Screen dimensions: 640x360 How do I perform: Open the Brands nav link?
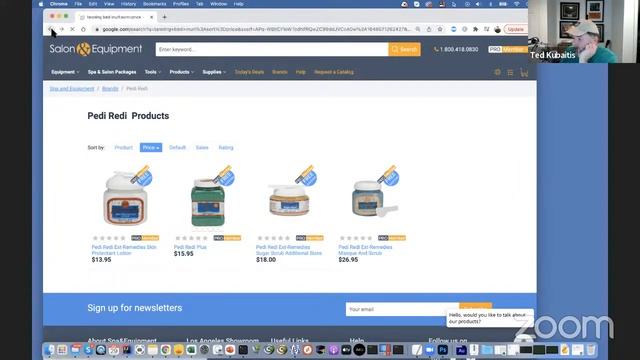coord(280,72)
